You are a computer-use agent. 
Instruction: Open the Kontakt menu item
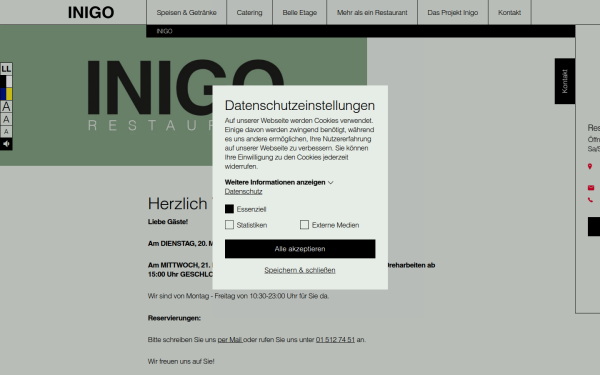[509, 12]
